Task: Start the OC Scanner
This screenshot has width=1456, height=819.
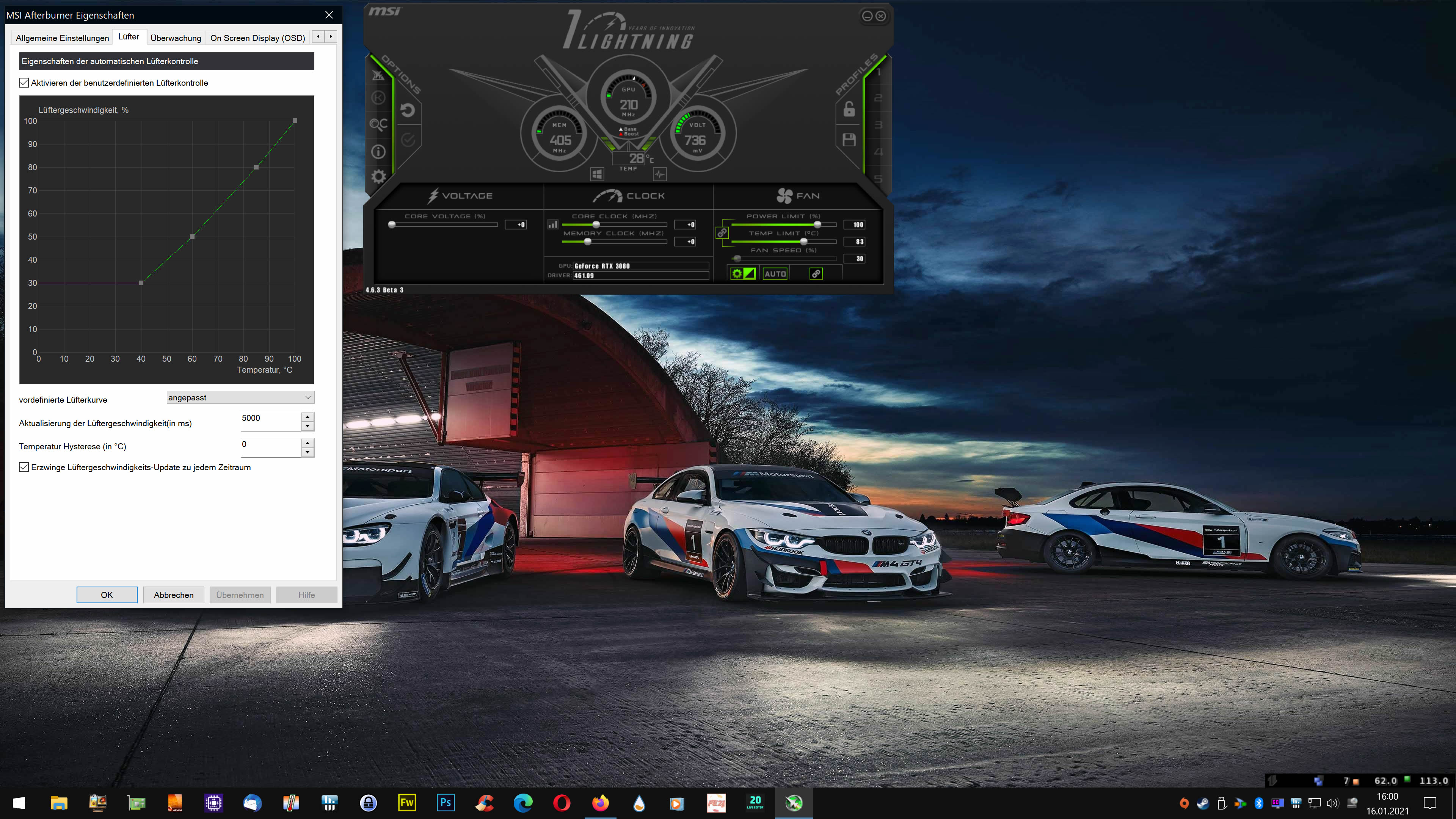Action: tap(379, 125)
